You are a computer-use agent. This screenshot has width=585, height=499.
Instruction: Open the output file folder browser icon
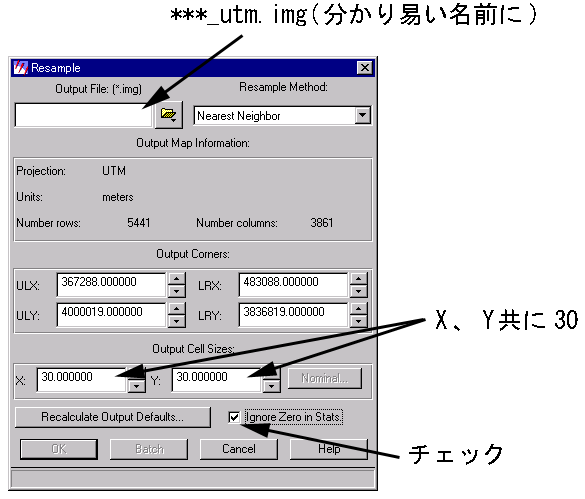169,115
